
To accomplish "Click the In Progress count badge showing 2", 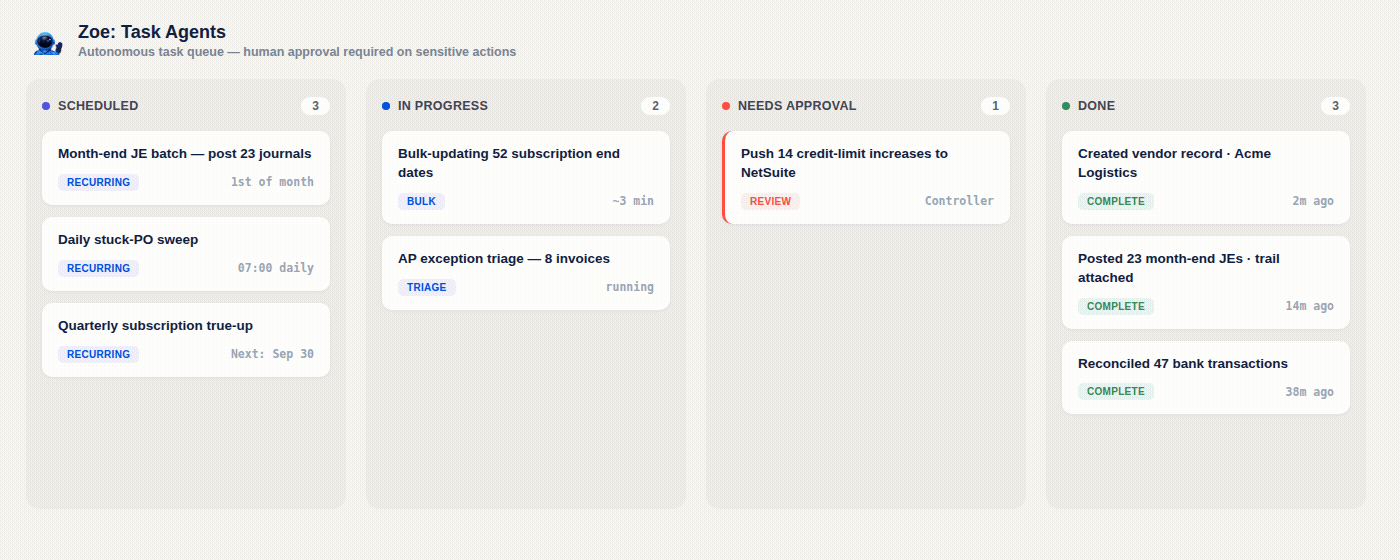I will (x=655, y=106).
